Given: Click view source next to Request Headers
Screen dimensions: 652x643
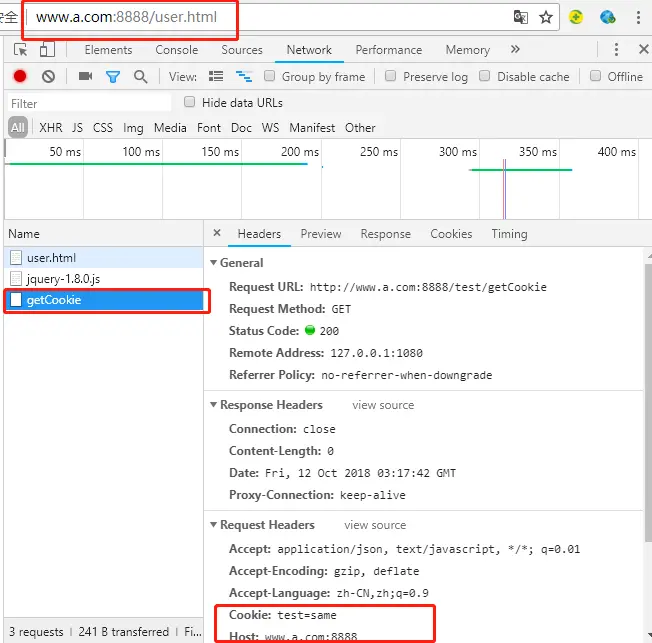Looking at the screenshot, I should [375, 525].
